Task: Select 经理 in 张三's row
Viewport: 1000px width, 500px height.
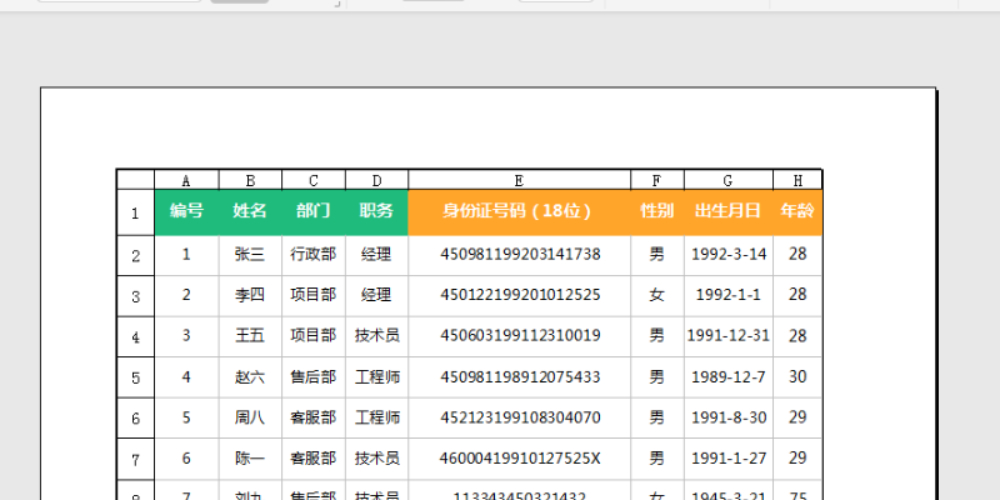Action: (x=376, y=255)
